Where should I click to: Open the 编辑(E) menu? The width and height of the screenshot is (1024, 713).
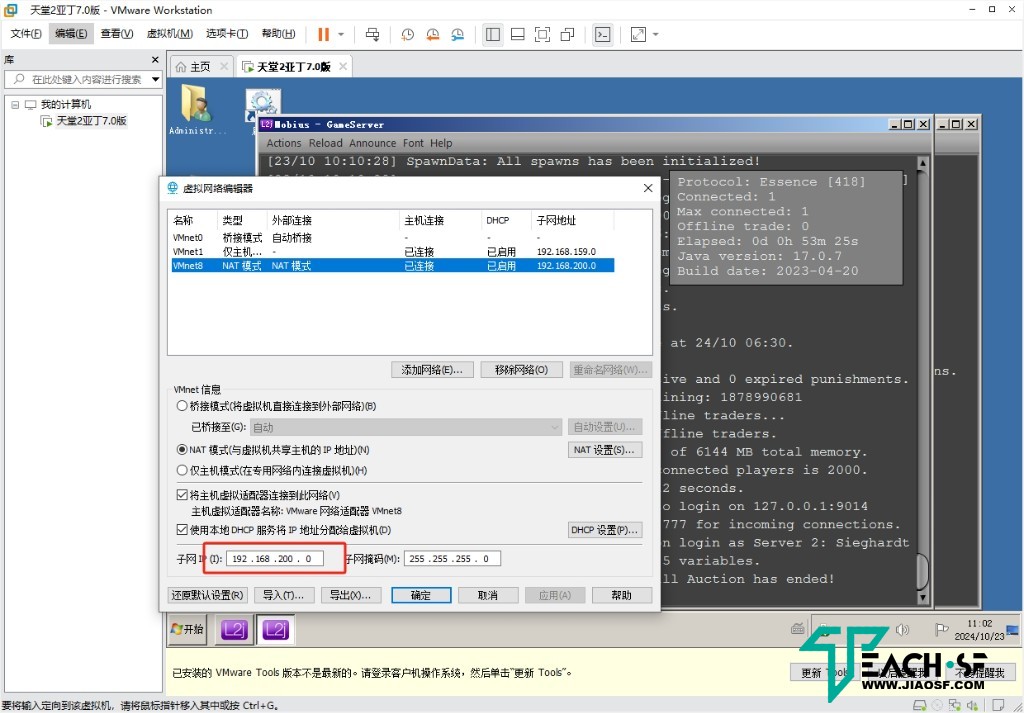coord(71,34)
